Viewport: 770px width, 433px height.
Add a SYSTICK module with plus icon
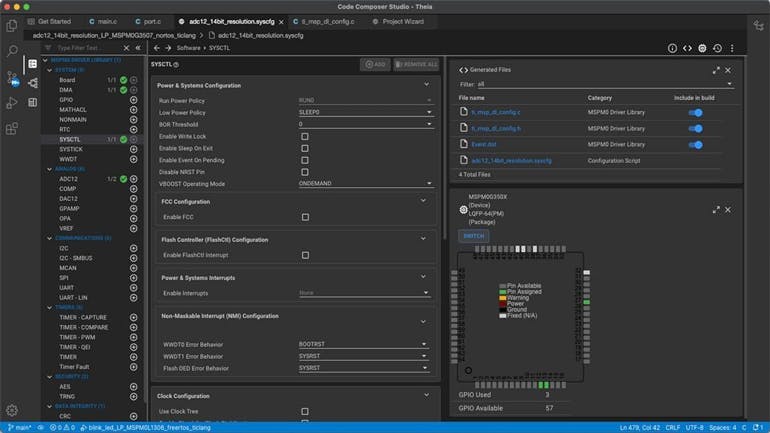point(134,149)
